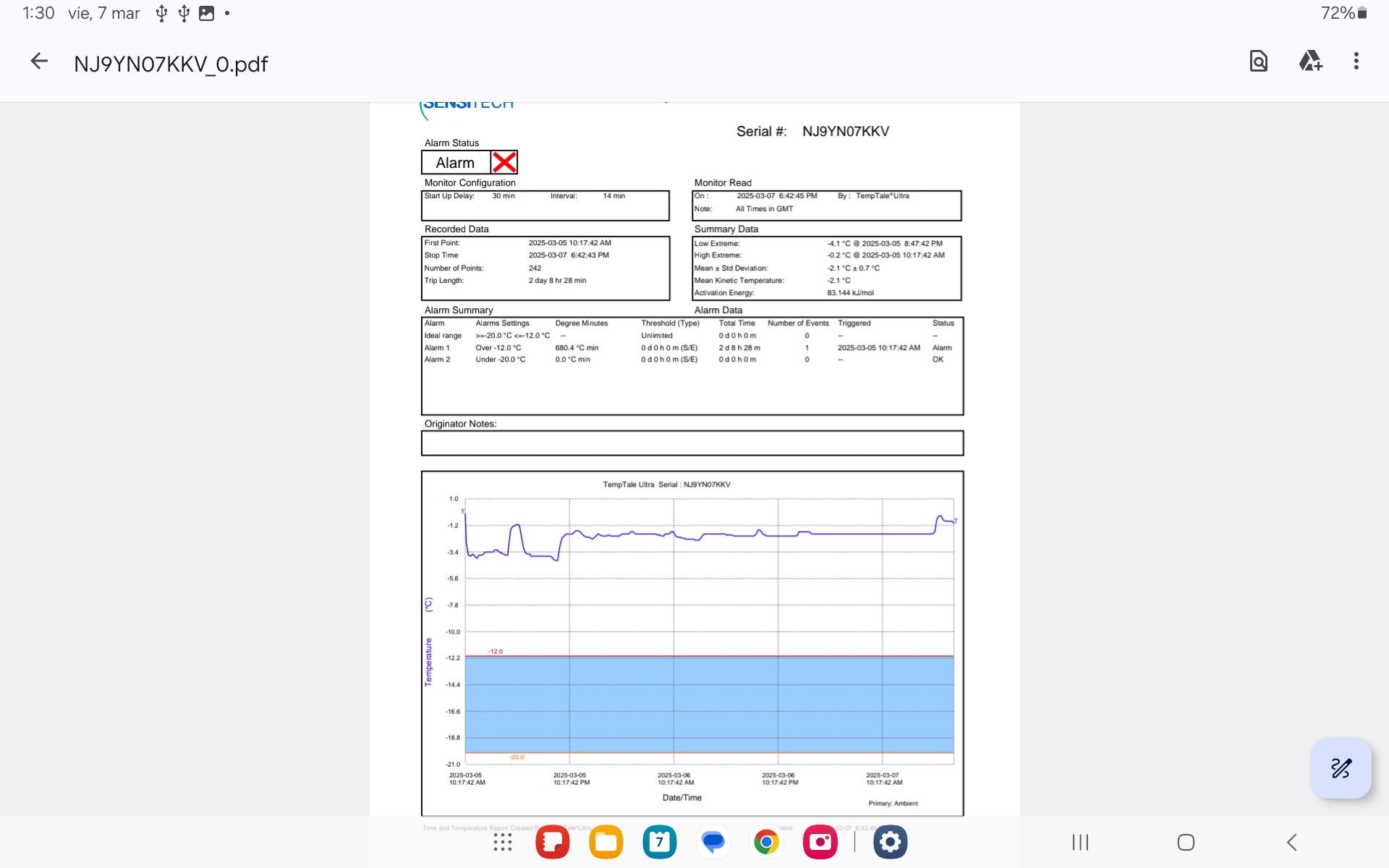
Task: Tap the home navigation button
Action: (1186, 842)
